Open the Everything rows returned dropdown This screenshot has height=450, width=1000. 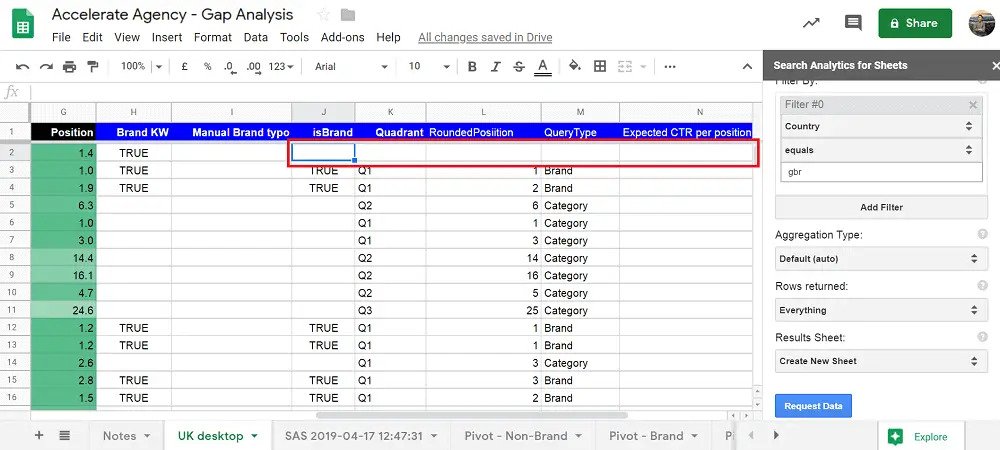point(881,310)
